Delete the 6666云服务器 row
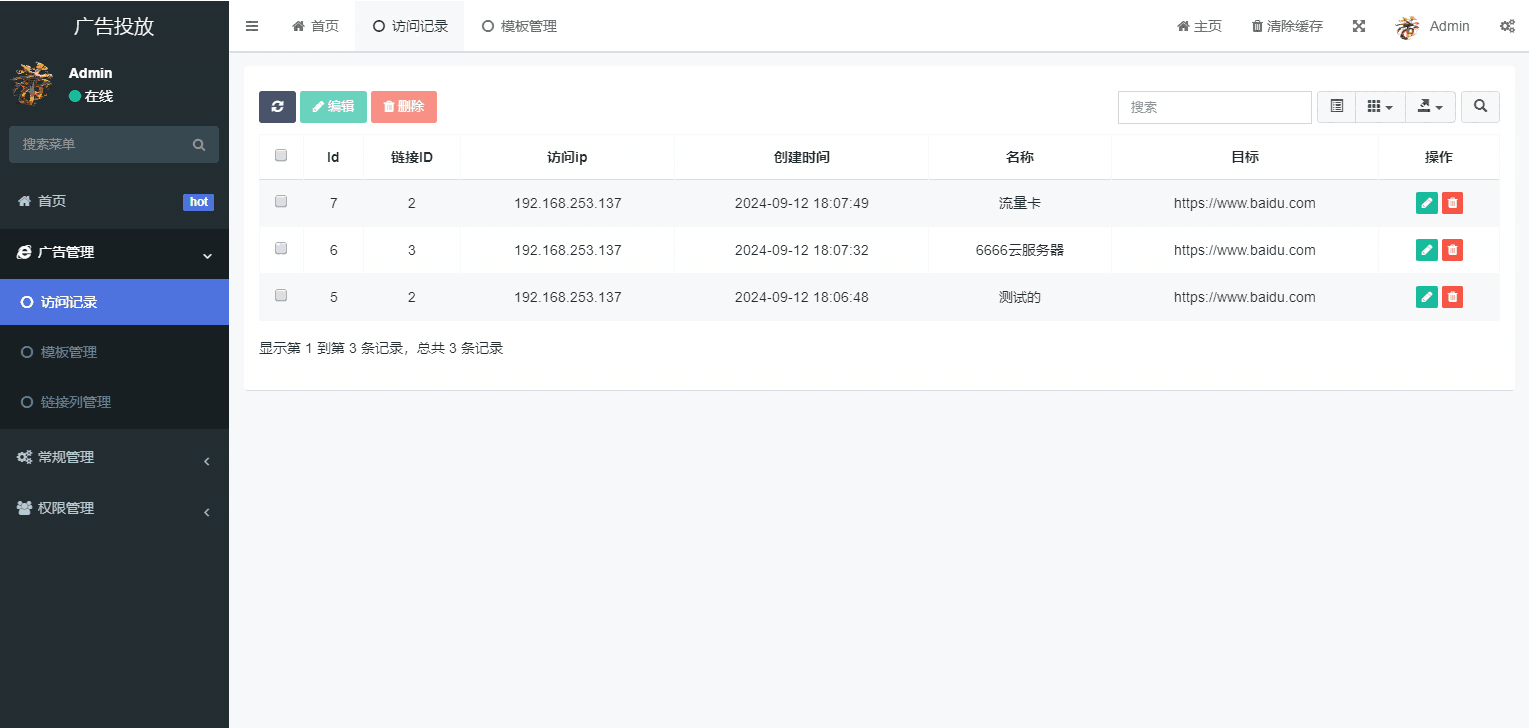1529x728 pixels. [x=1453, y=250]
